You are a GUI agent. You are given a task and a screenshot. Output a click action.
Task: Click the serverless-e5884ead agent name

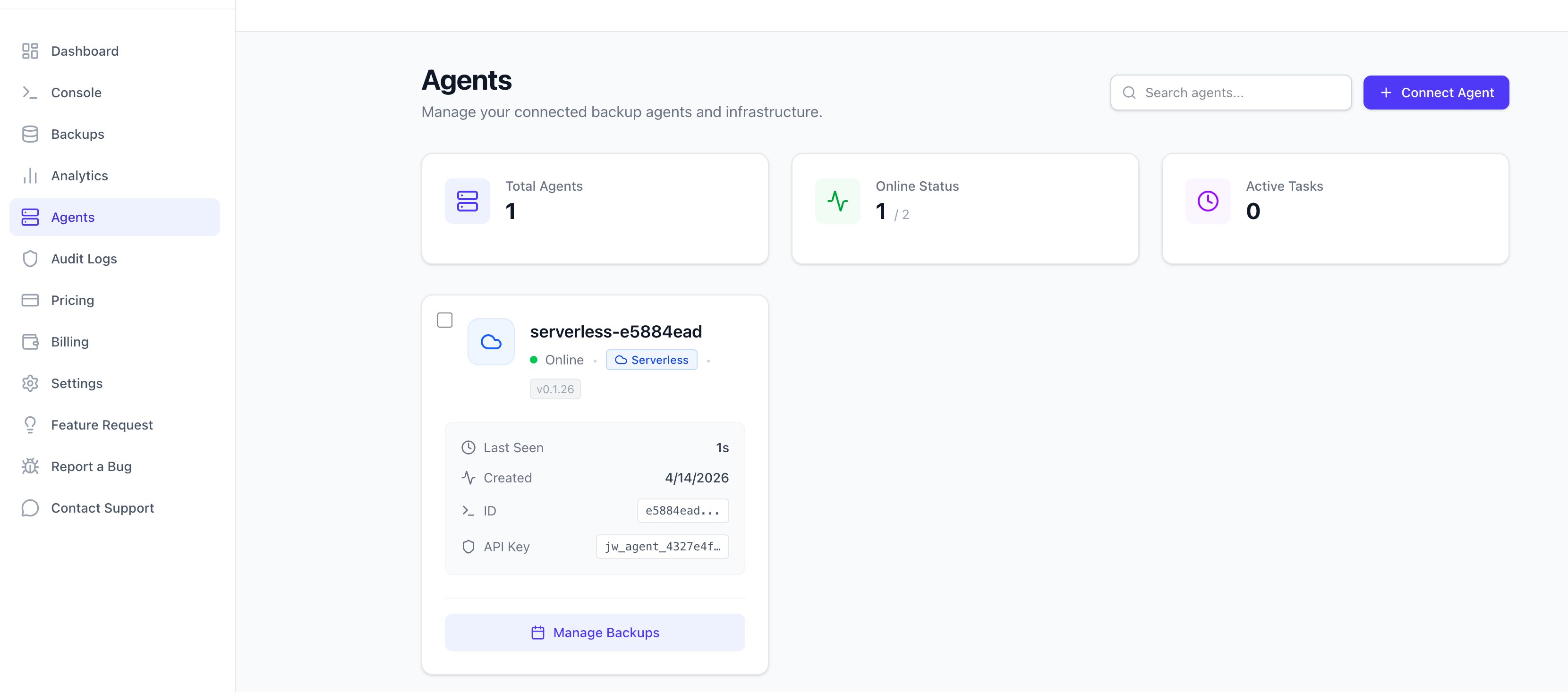pyautogui.click(x=616, y=332)
